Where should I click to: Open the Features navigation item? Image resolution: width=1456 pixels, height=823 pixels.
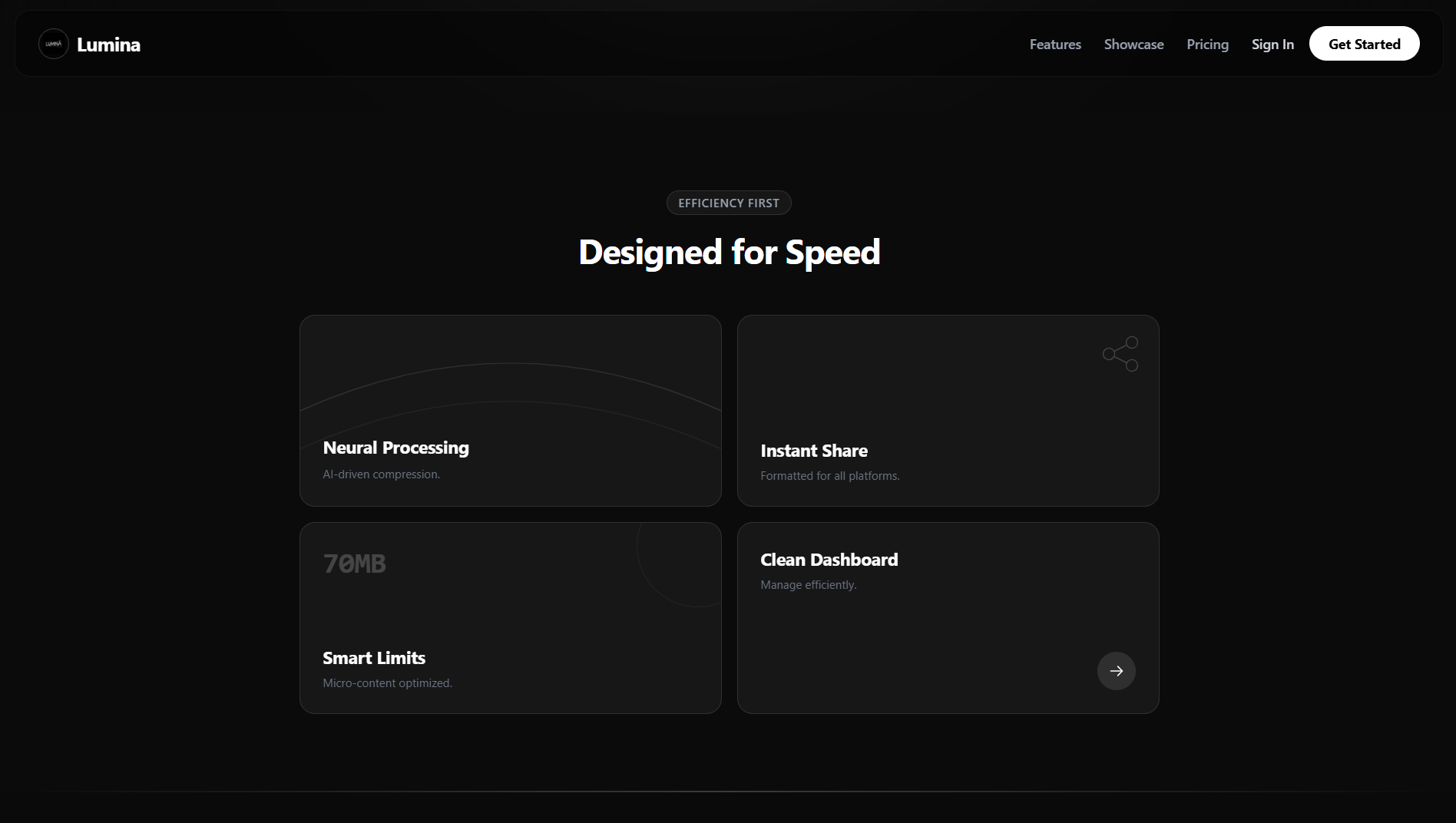click(1054, 44)
